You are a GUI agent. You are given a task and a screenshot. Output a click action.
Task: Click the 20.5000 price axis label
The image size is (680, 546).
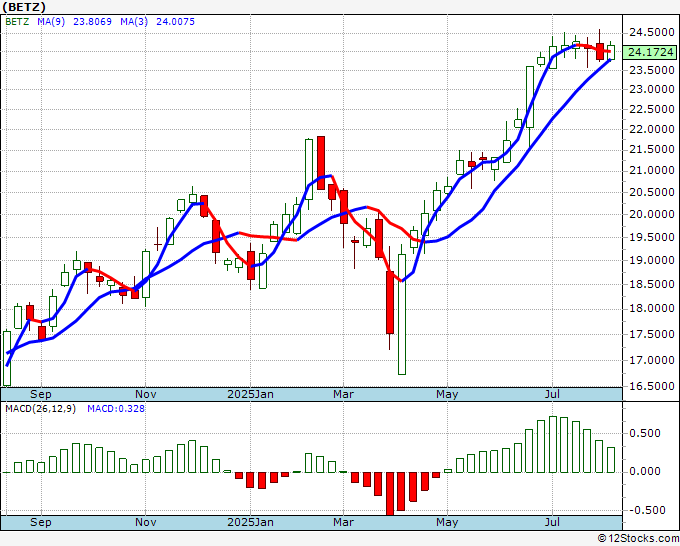[x=652, y=192]
